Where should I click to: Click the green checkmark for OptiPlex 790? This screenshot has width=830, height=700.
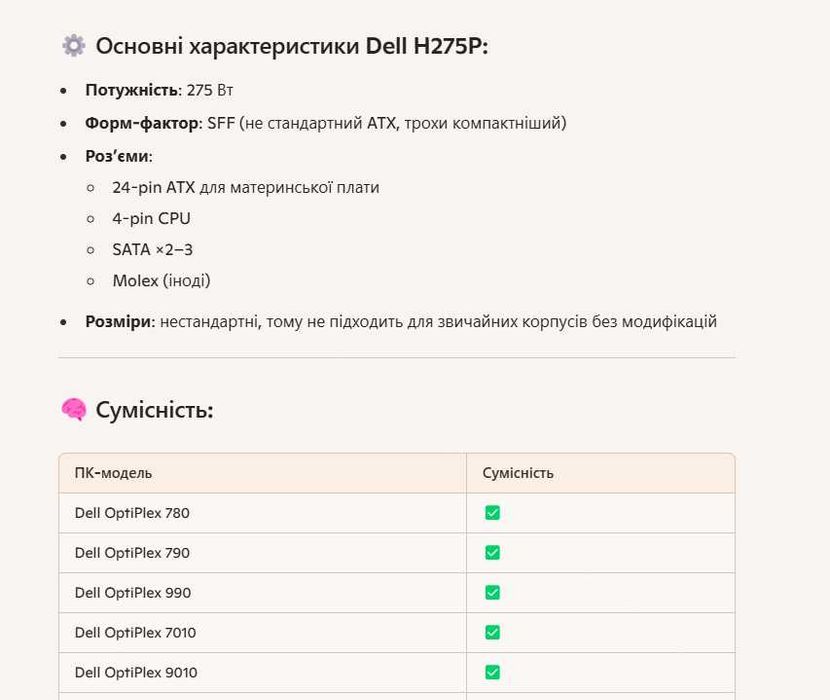492,553
